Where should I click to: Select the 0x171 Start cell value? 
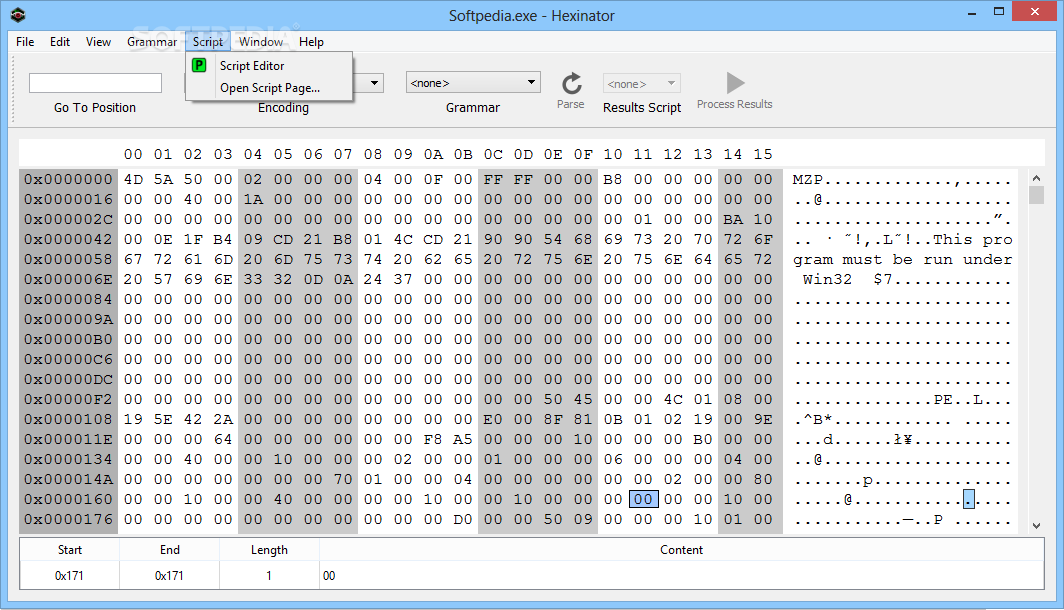69,575
